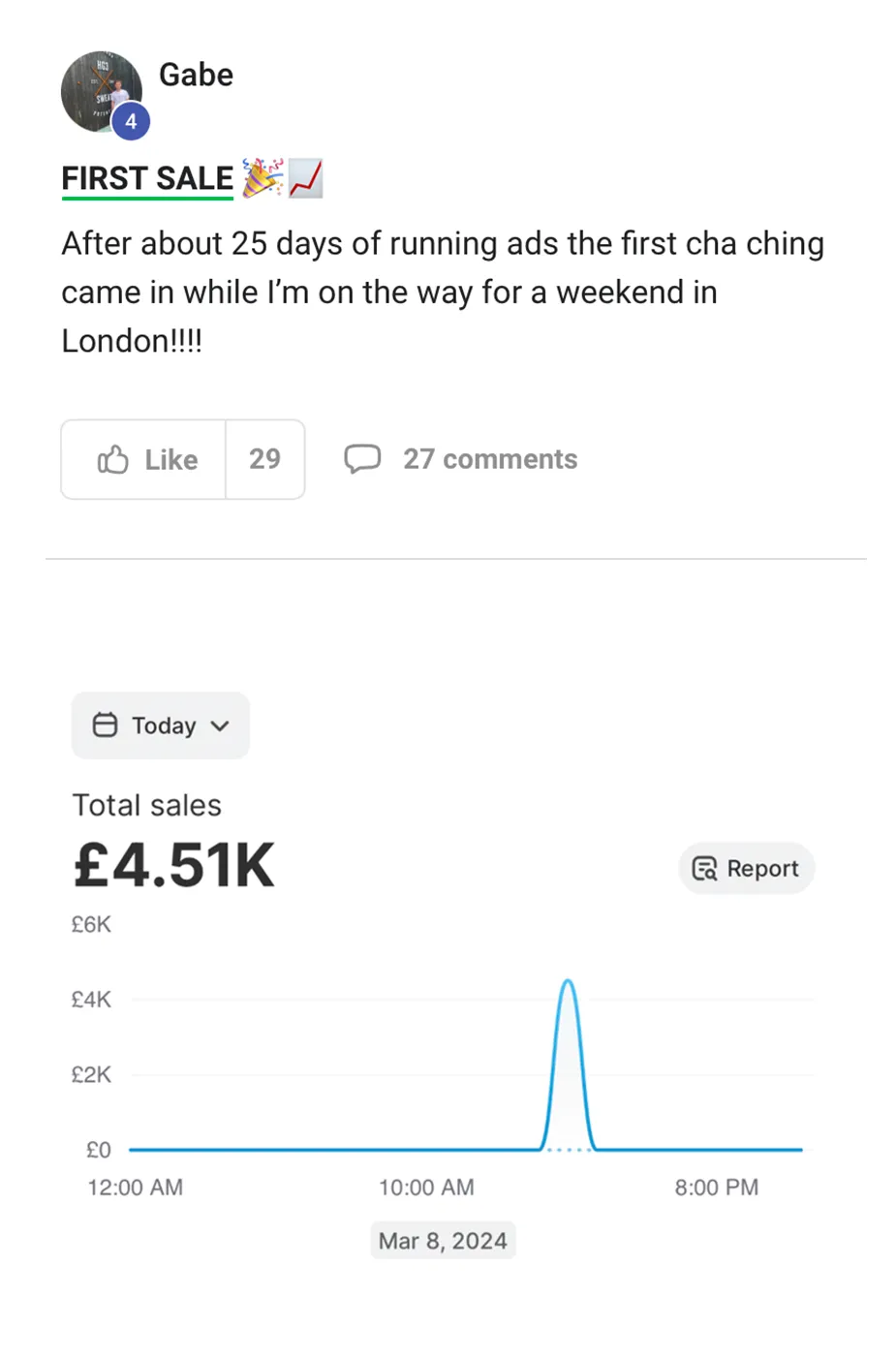Click the 10:00 AM axis label
This screenshot has height=1359, width=896.
click(426, 1188)
